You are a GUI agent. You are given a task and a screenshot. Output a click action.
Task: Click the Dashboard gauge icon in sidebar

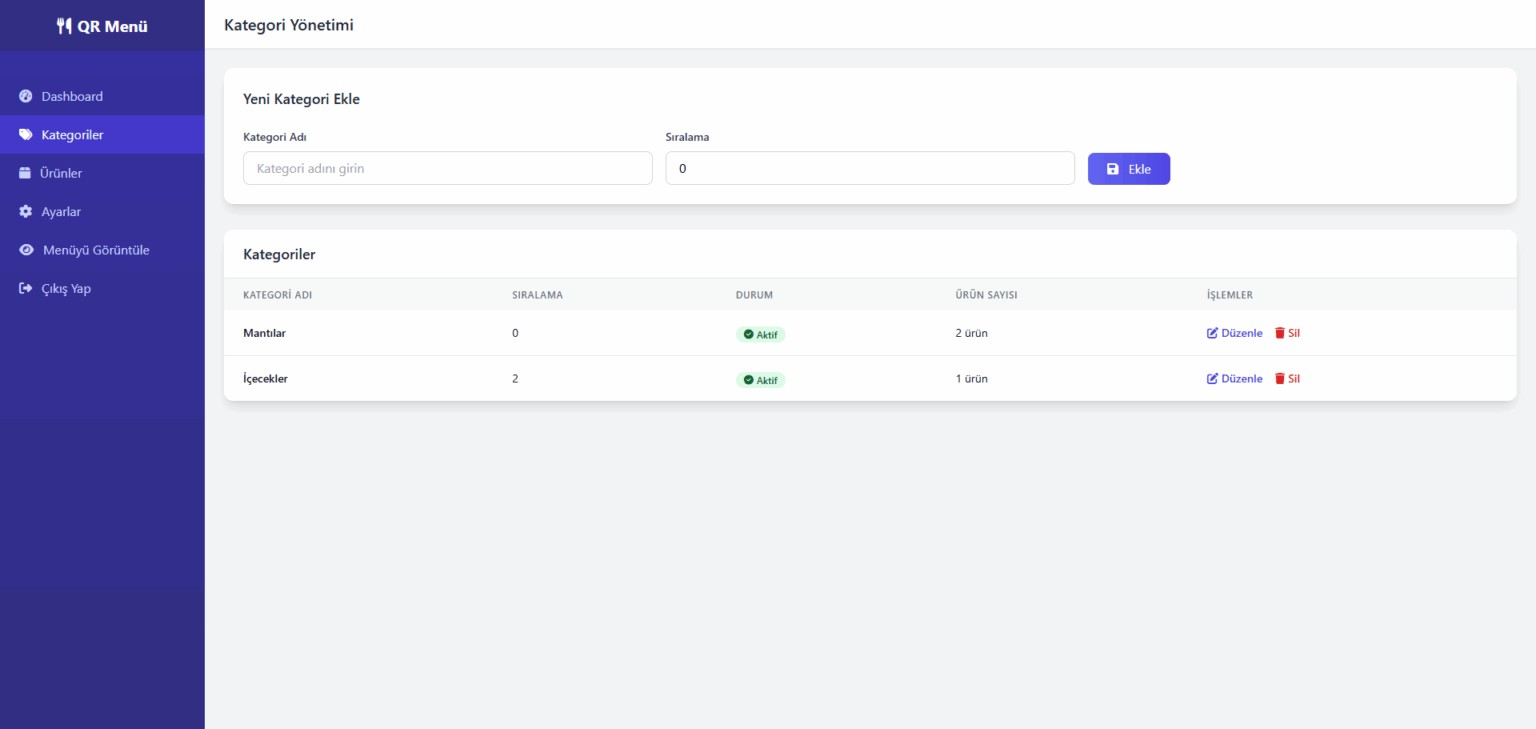pyautogui.click(x=26, y=97)
